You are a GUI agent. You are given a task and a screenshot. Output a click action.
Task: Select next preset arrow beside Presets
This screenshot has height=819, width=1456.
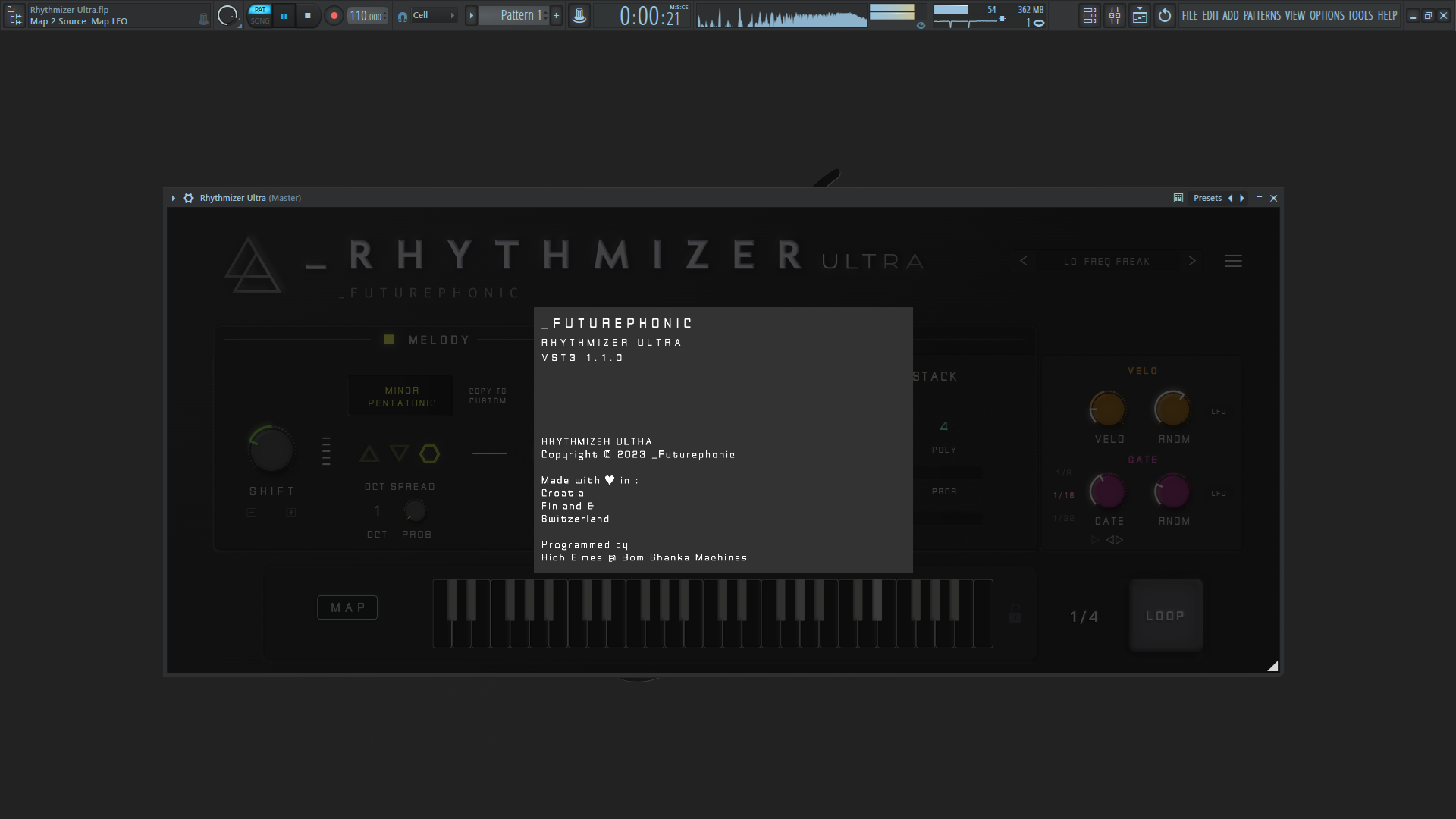(1241, 198)
